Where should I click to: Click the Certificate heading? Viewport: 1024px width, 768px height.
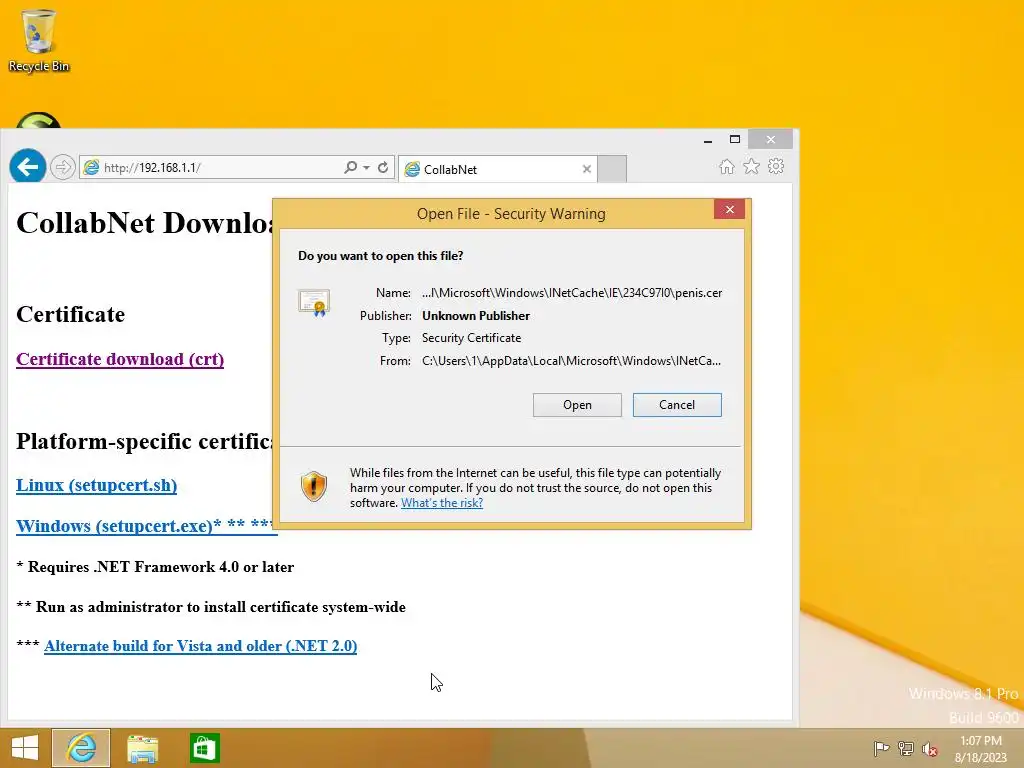point(71,315)
